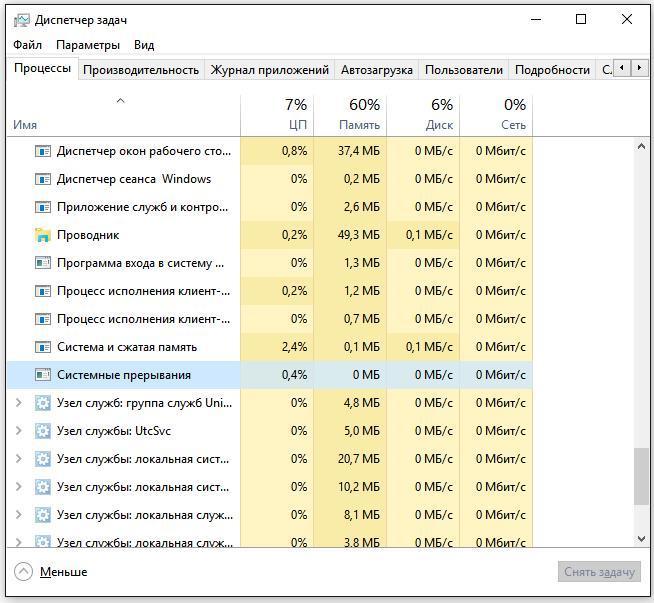The width and height of the screenshot is (654, 603).
Task: Click the vertical scrollbar thumb
Action: click(641, 476)
